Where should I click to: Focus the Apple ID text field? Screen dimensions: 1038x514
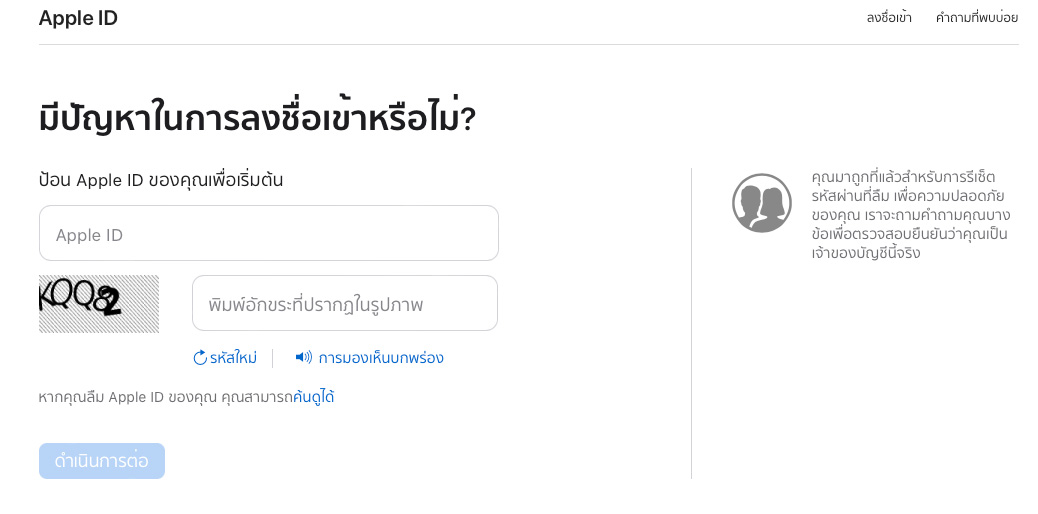pos(268,234)
